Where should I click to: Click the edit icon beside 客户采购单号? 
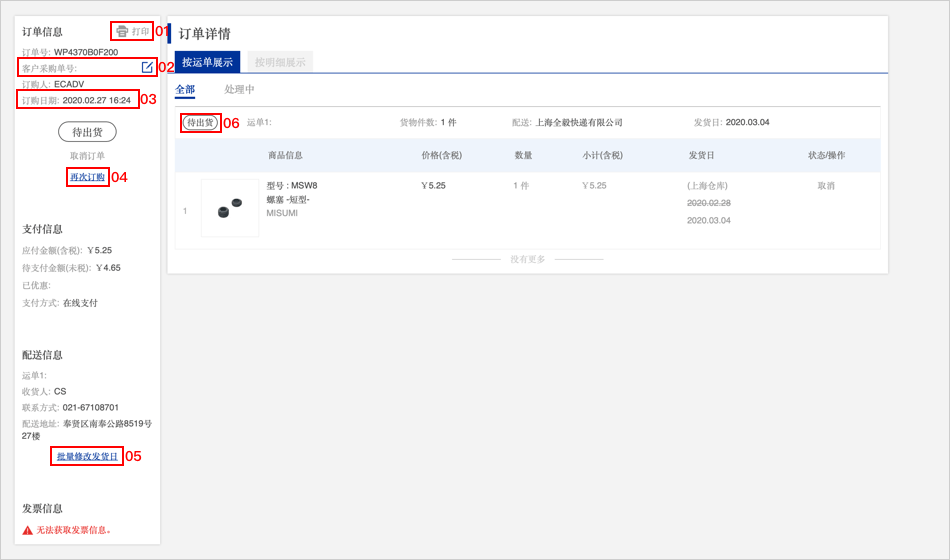tap(147, 67)
